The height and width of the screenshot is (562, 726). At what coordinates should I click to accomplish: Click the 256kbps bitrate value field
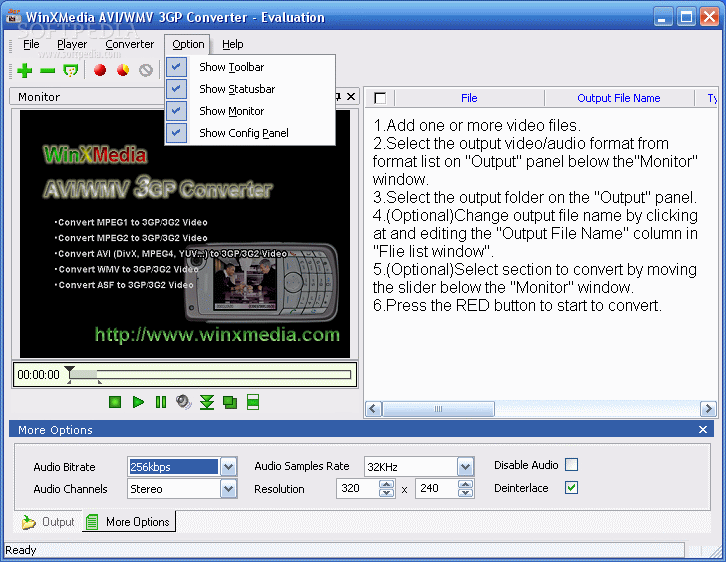click(x=173, y=467)
